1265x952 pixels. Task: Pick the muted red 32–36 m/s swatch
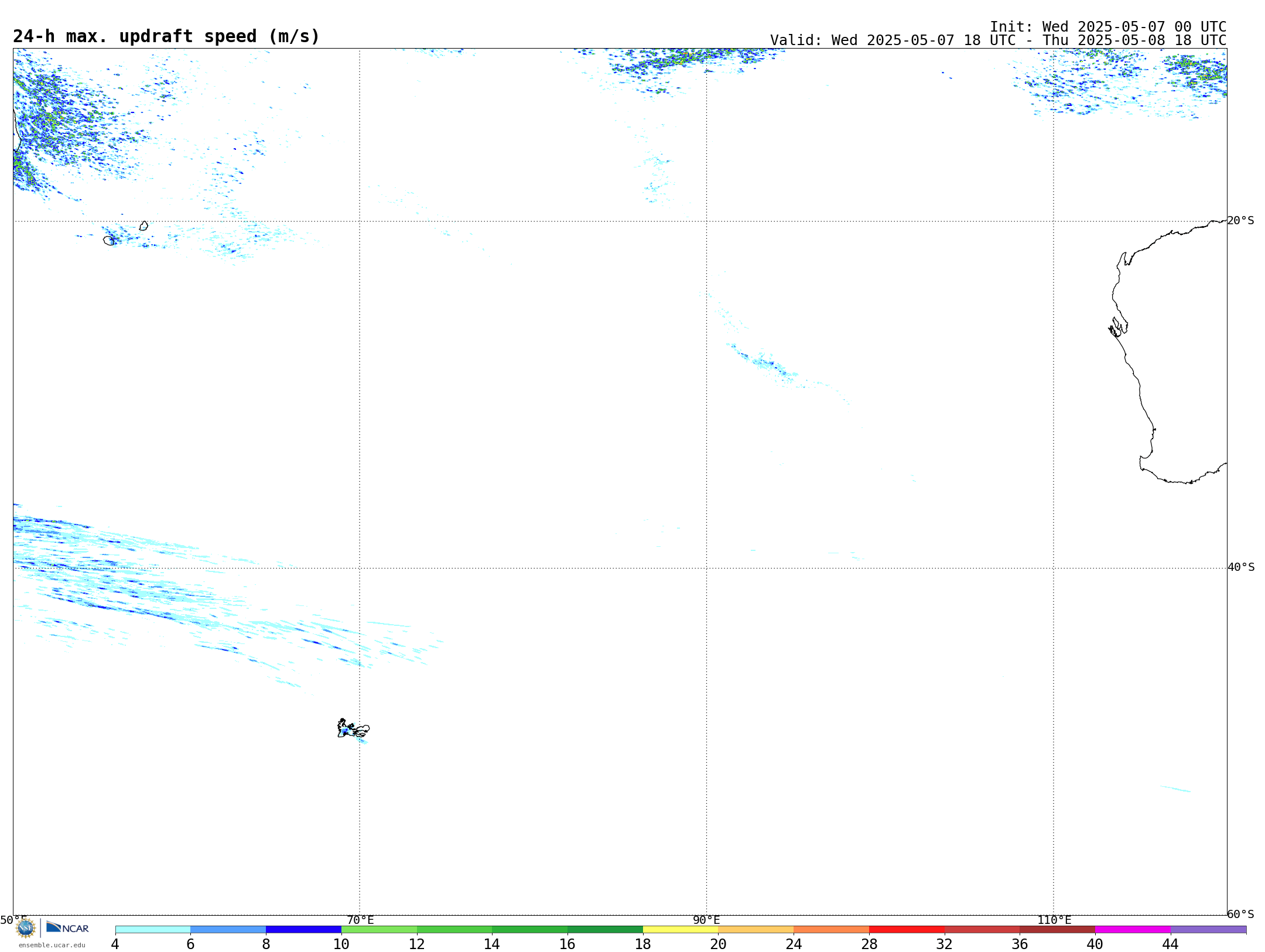click(982, 930)
